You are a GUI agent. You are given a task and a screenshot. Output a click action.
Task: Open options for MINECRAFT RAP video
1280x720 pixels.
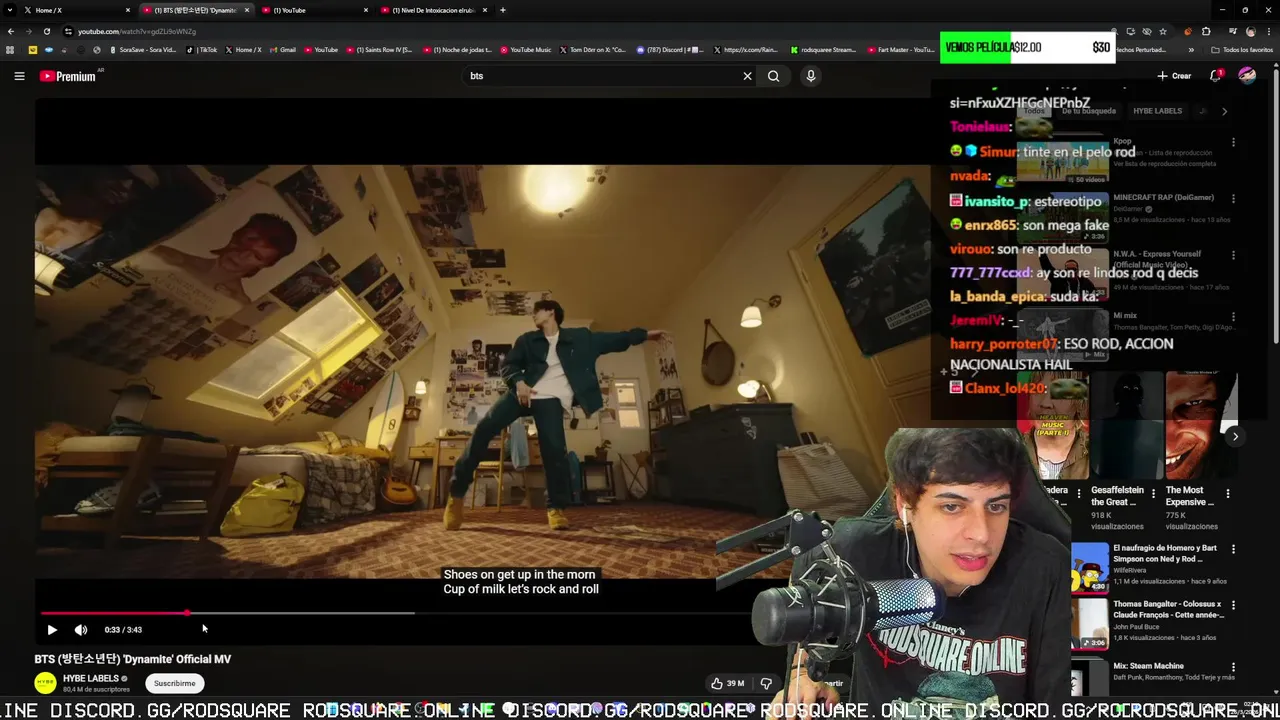1233,199
